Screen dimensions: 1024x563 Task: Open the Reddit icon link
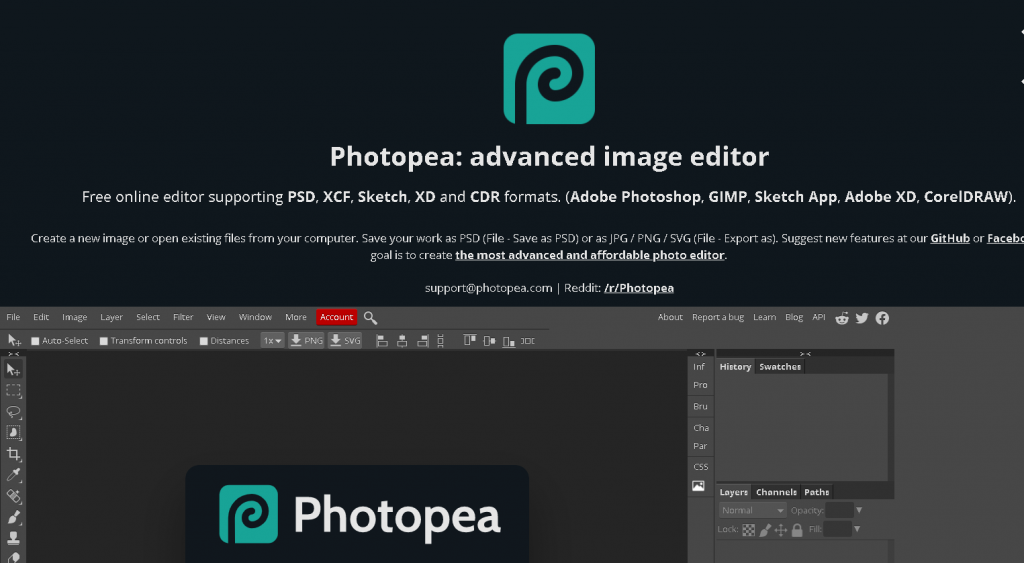click(x=842, y=318)
